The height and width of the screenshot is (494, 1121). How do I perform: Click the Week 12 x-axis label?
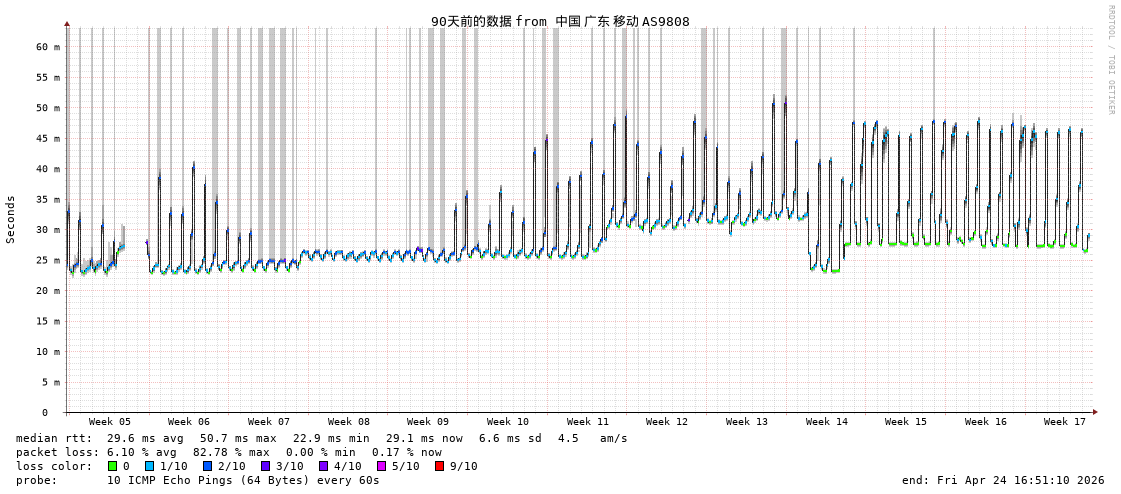coord(667,422)
